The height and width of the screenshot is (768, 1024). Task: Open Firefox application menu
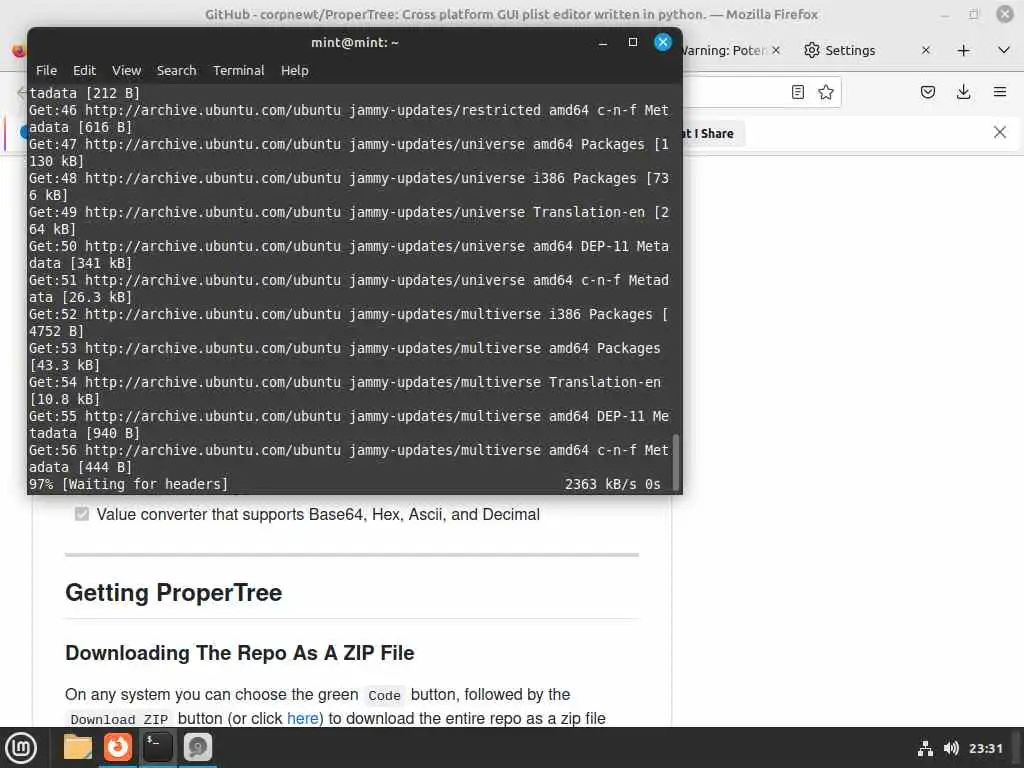(x=1000, y=92)
